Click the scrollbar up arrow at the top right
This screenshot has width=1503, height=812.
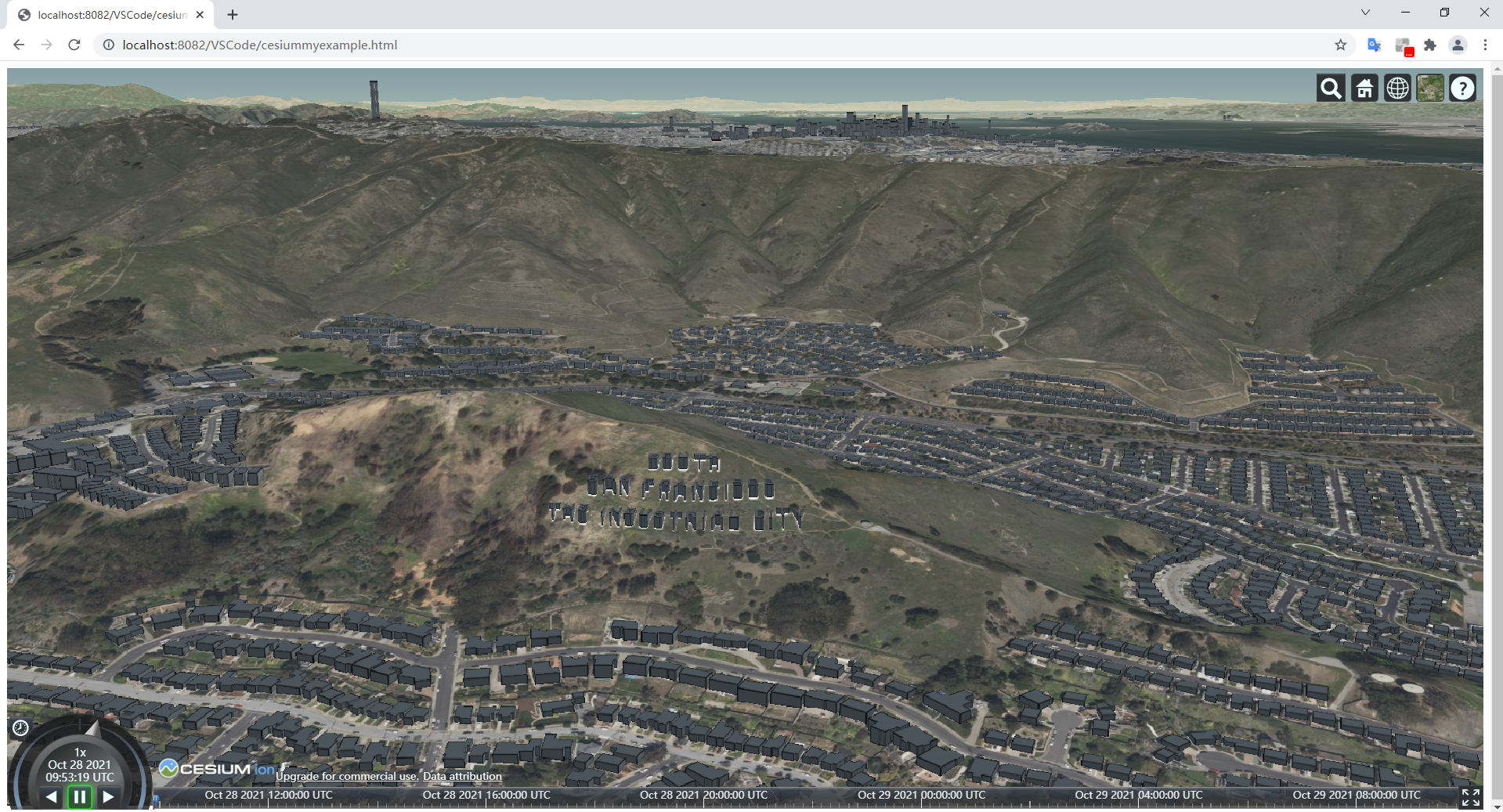pos(1497,68)
